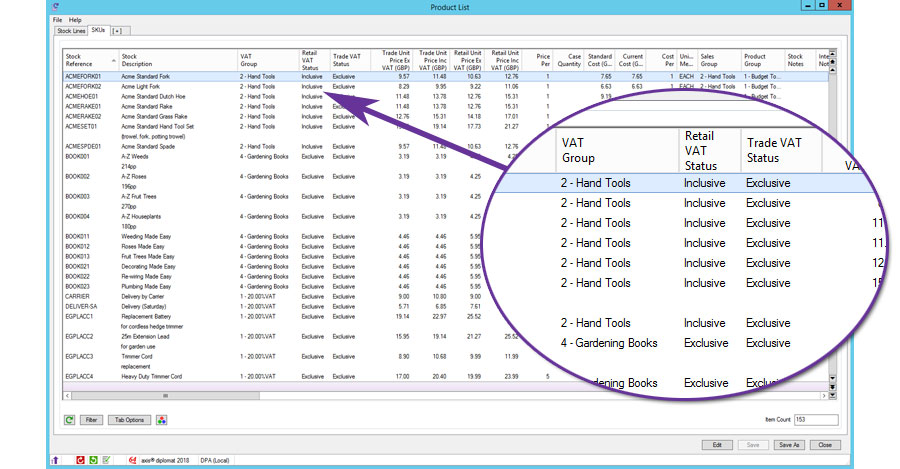Click the Retail VAT Status column header
This screenshot has width=900, height=469.
coord(315,60)
